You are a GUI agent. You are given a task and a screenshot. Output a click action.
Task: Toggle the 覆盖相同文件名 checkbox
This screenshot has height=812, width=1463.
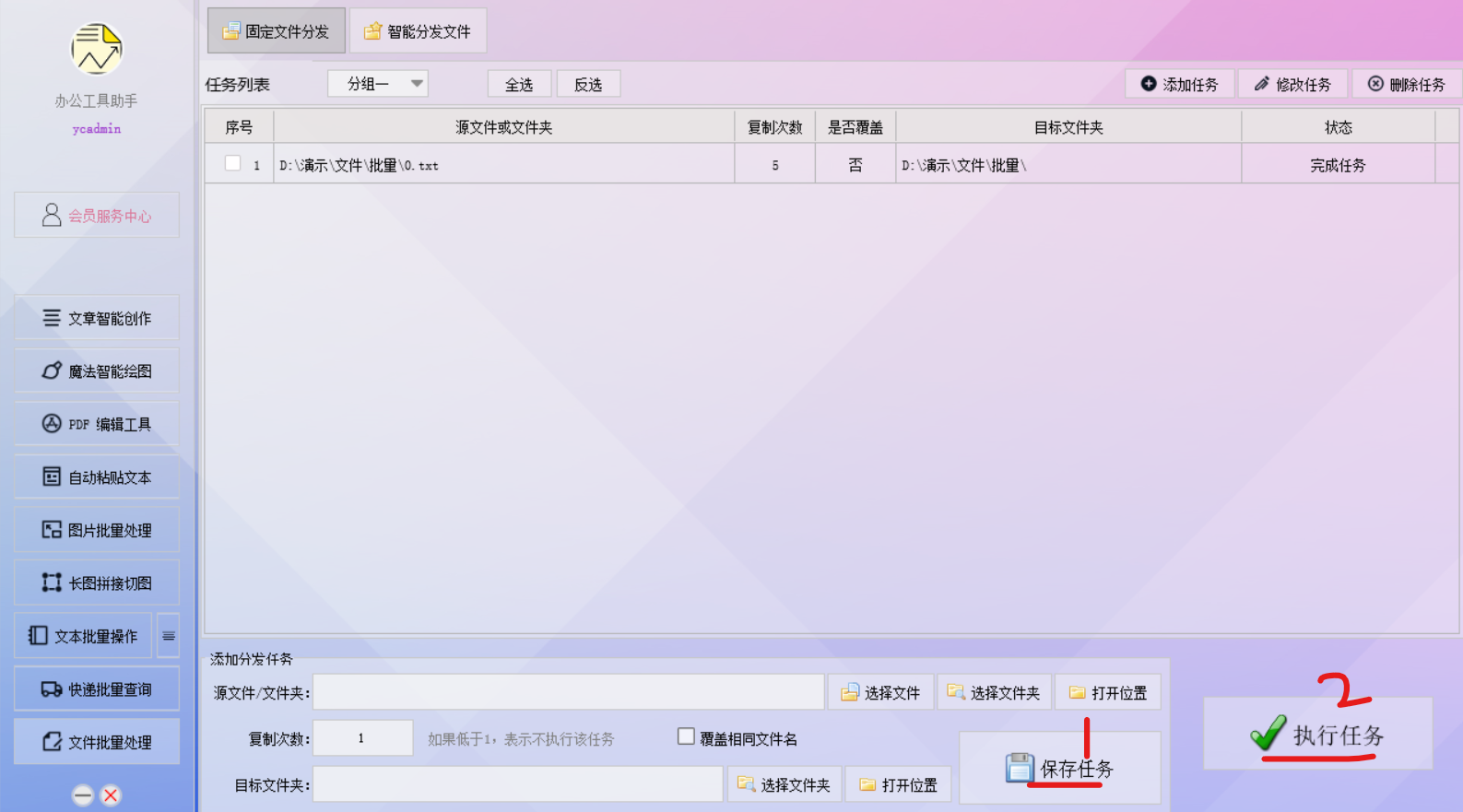pos(686,736)
